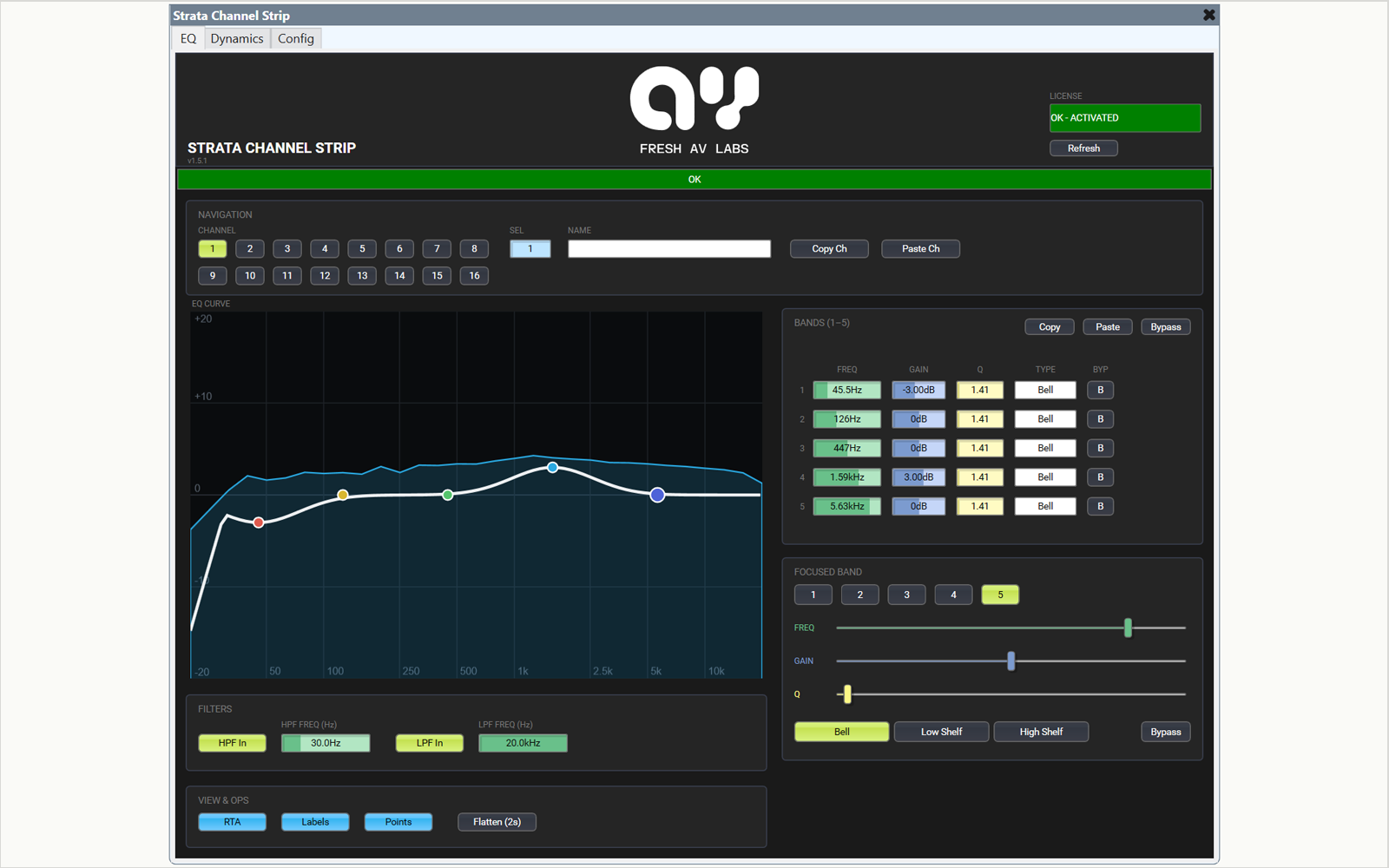The width and height of the screenshot is (1389, 868).
Task: Click band 1 gain value -3.00dB
Action: [x=918, y=391]
